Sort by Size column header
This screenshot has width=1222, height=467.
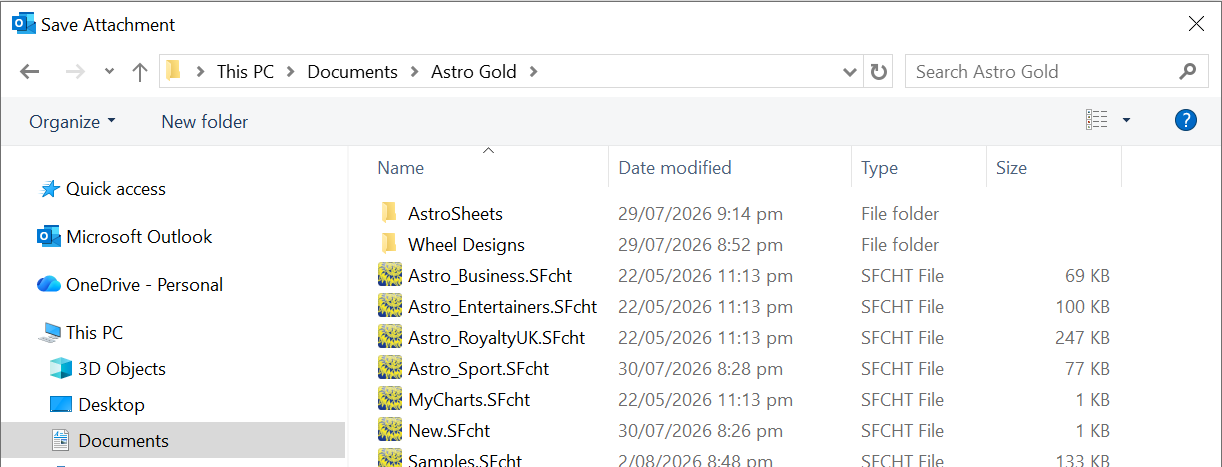[x=1011, y=168]
